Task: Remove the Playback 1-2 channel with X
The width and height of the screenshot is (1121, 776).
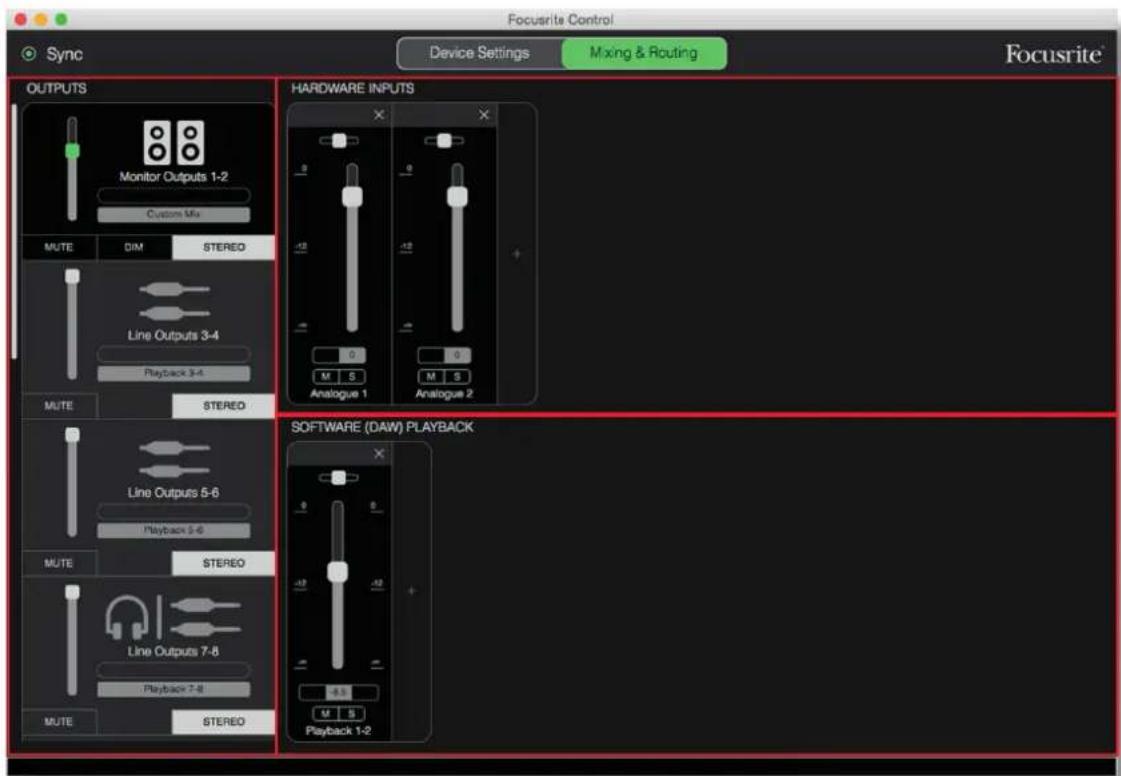Action: [x=379, y=453]
